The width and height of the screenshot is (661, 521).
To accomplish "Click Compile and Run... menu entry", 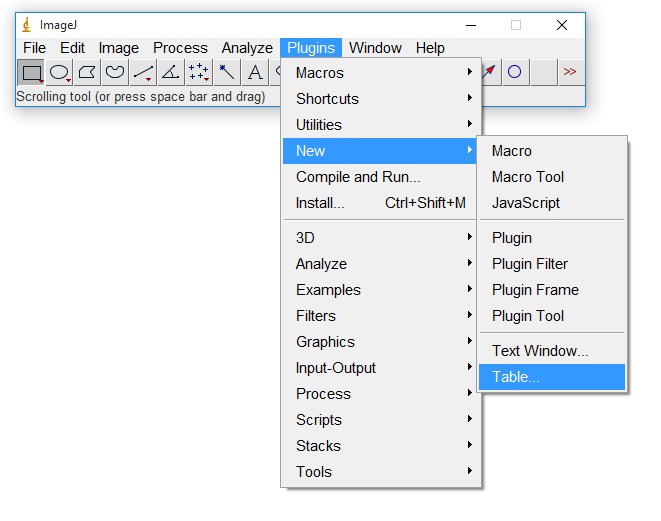I will pos(358,177).
